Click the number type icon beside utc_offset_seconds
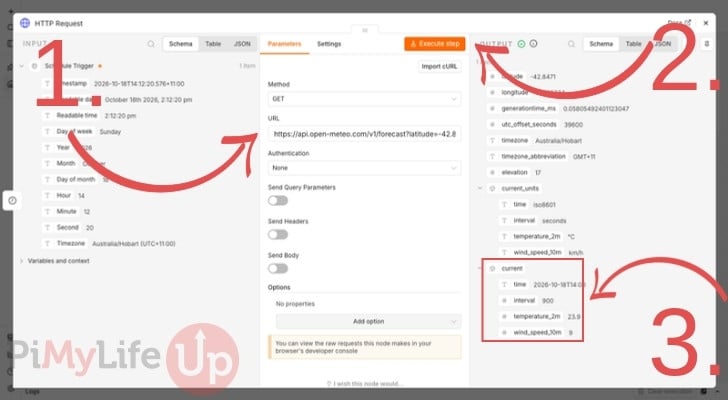728x400 pixels. 492,124
